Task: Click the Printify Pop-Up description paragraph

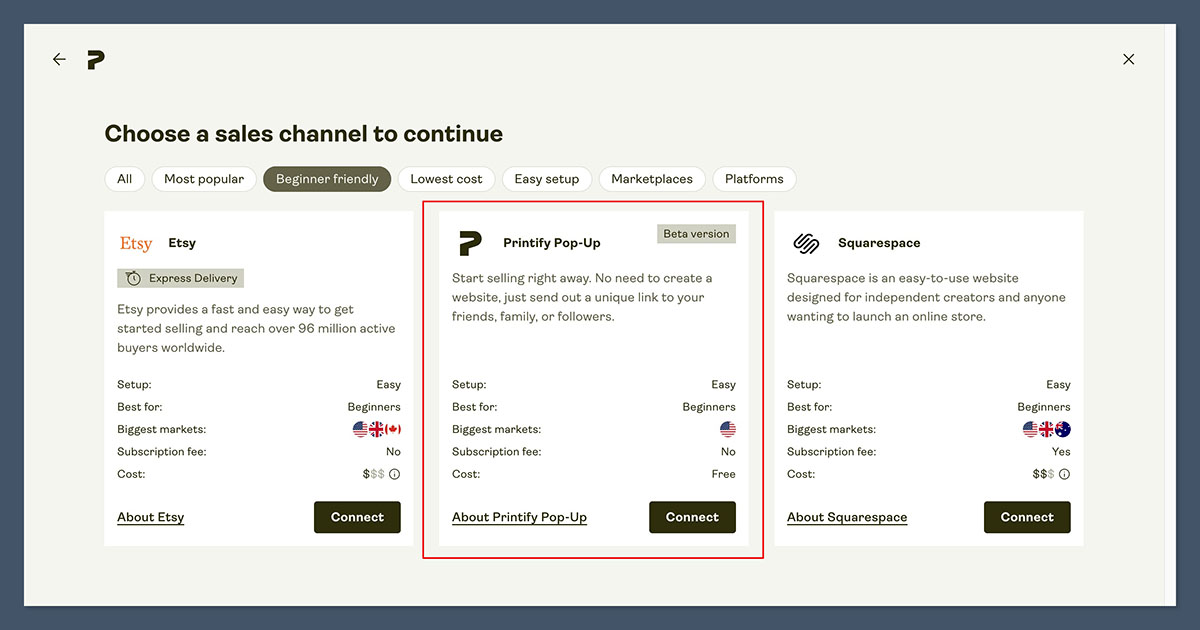Action: pyautogui.click(x=582, y=297)
